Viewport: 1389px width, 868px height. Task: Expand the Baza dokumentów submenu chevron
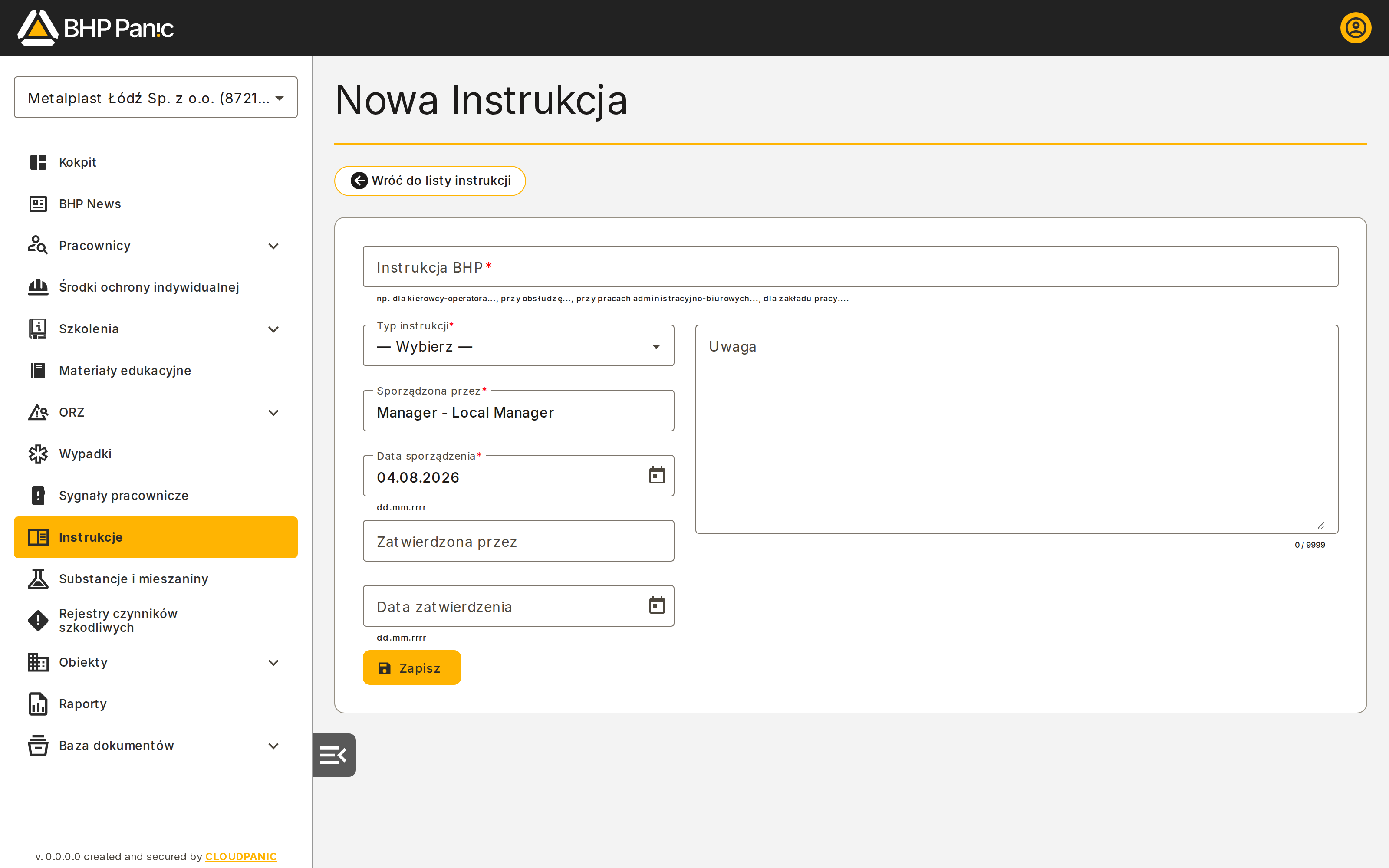274,746
